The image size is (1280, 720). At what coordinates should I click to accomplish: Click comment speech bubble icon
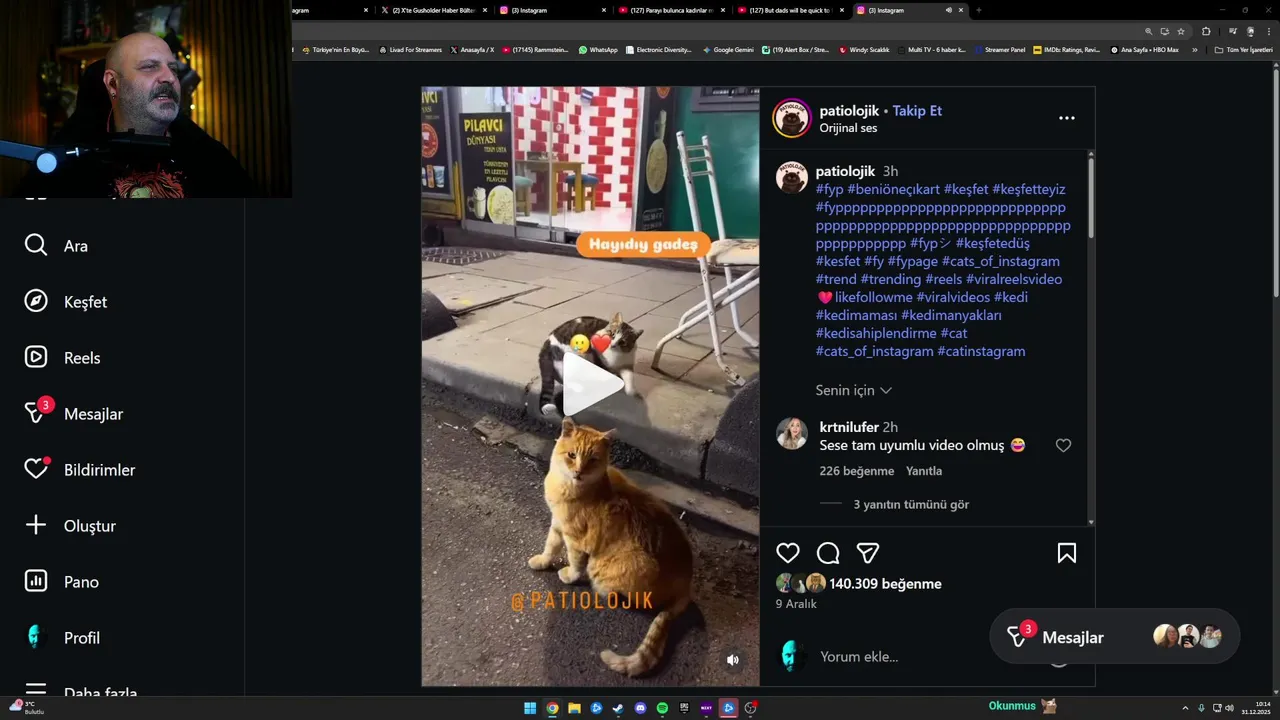click(828, 553)
